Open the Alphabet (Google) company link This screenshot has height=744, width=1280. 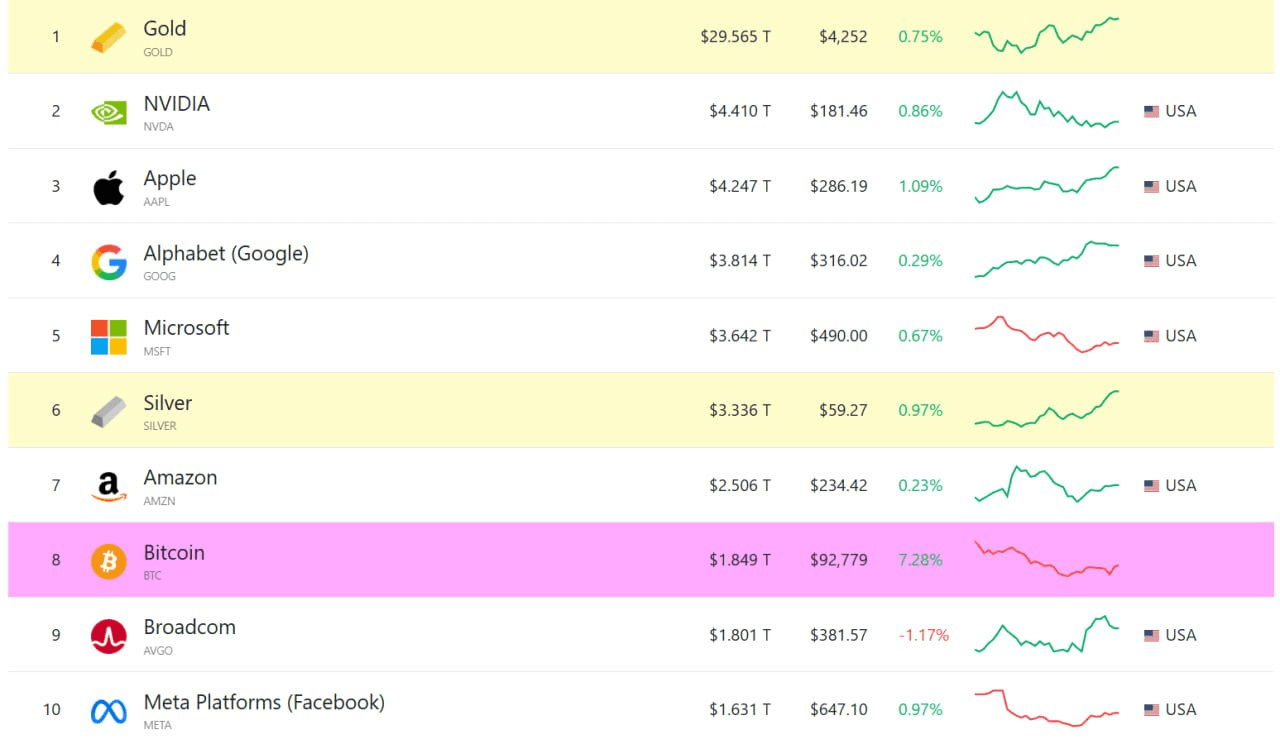(226, 254)
